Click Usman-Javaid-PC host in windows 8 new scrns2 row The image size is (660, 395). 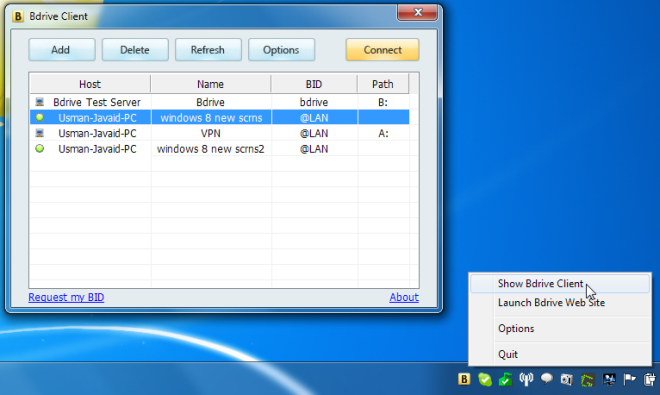click(x=97, y=149)
